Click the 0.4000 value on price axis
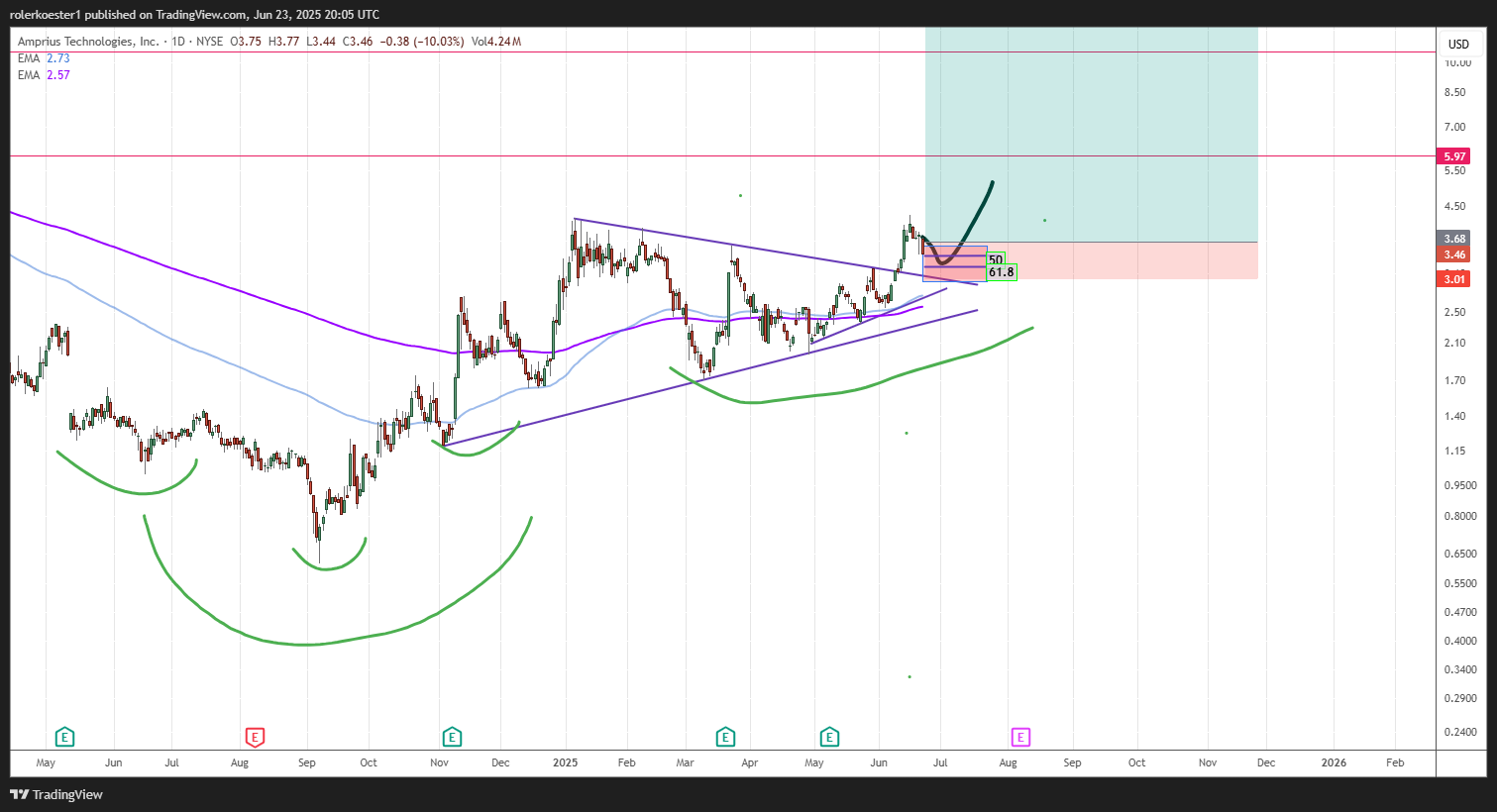 tap(1460, 641)
